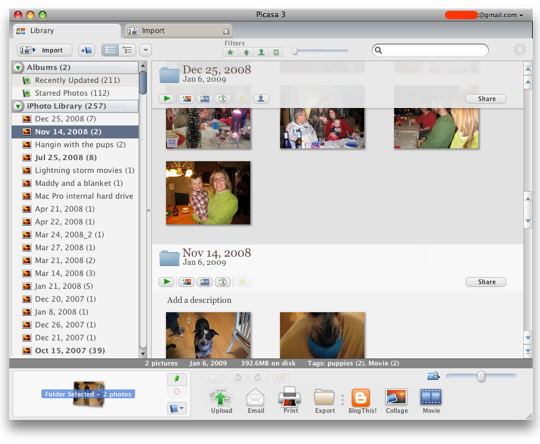Click star icon in Nov 14 folder header

242,282
